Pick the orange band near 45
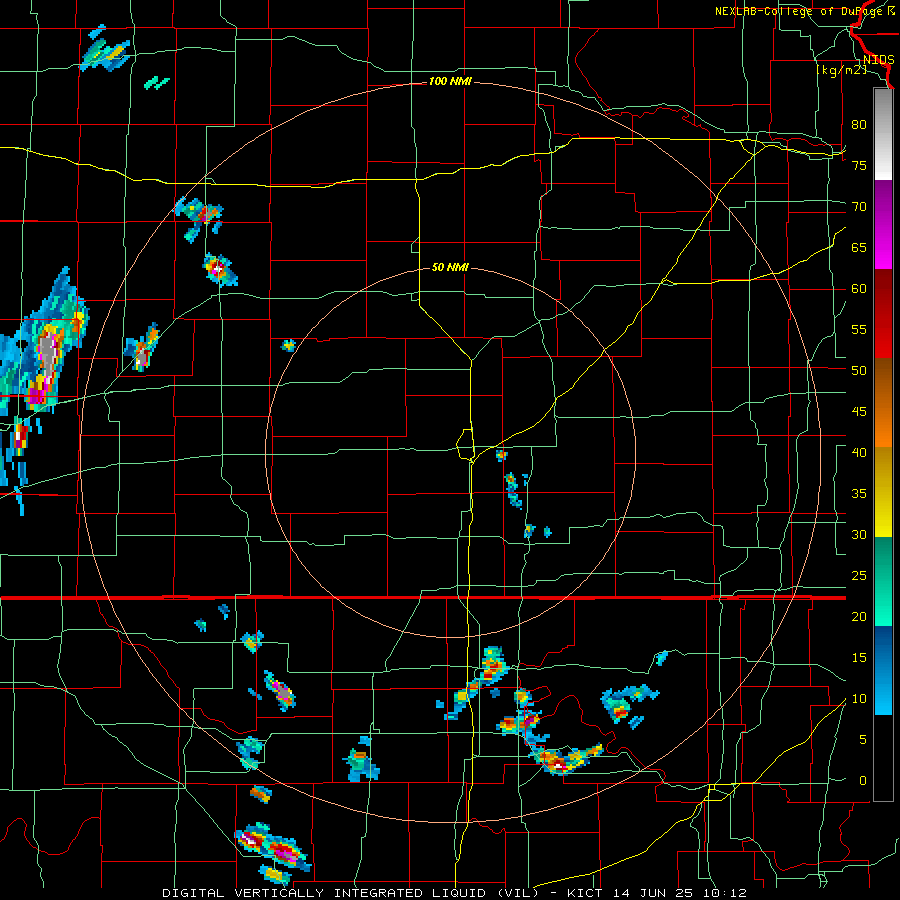This screenshot has width=900, height=900. pyautogui.click(x=883, y=425)
